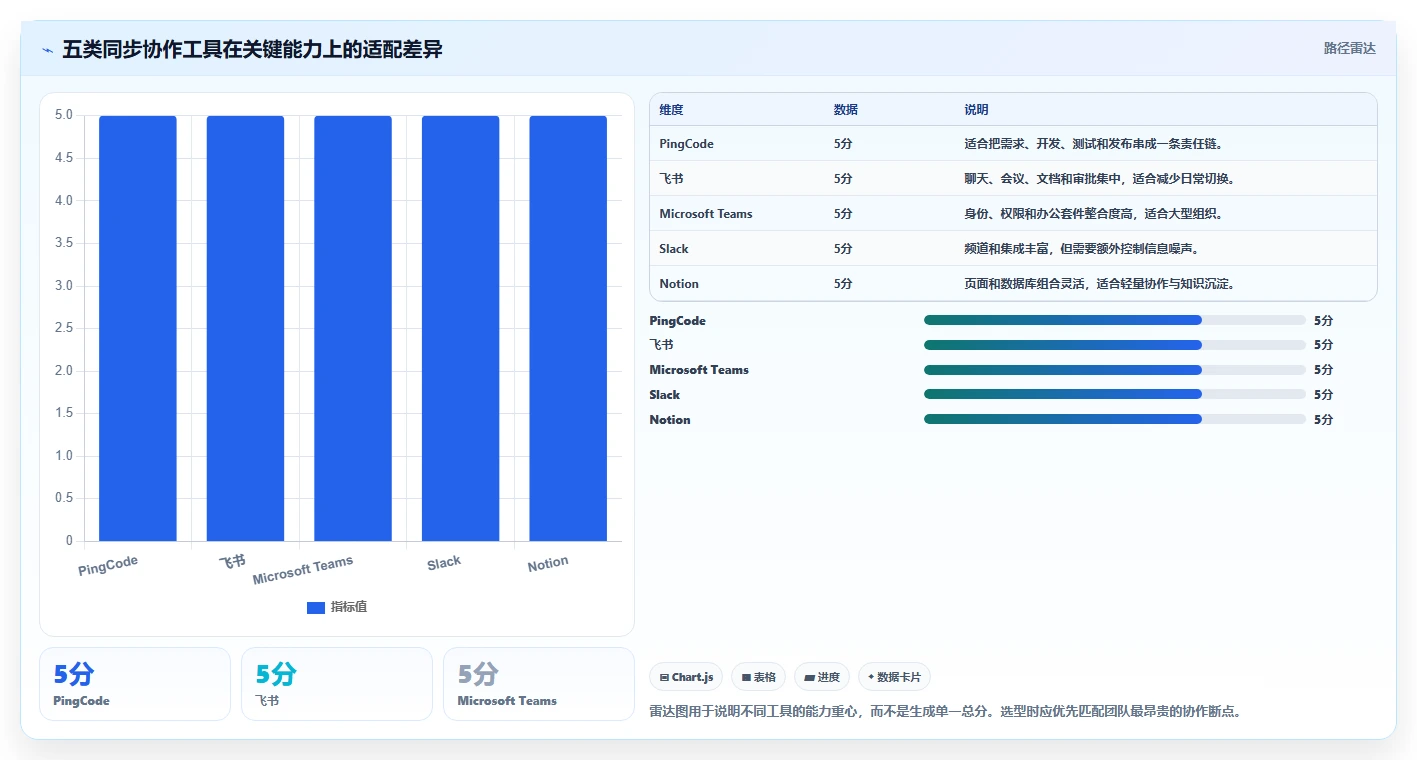
Task: Click 聊天、会议、文档 description text
Action: tap(1100, 179)
